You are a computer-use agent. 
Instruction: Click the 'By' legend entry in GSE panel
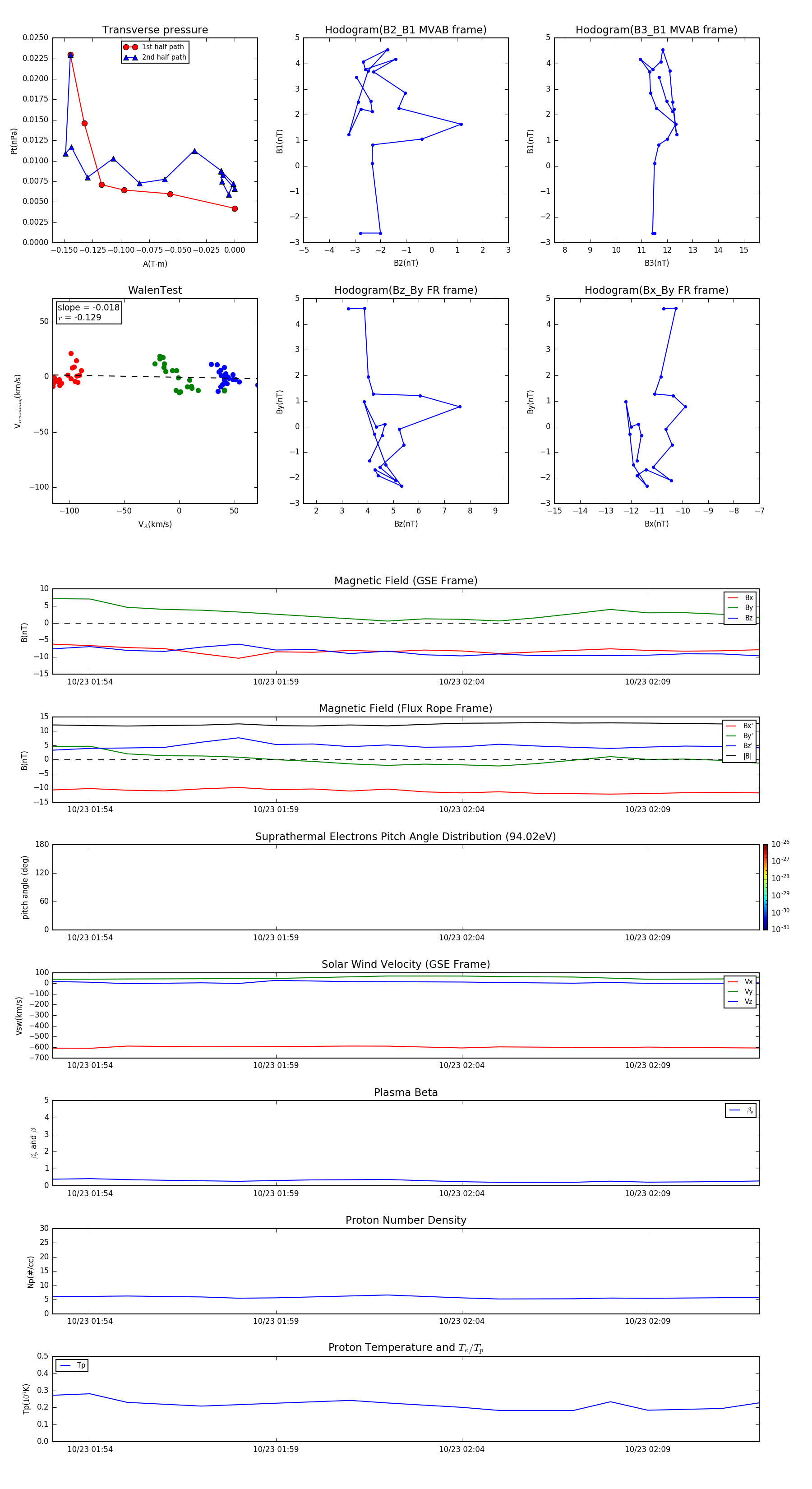click(740, 608)
